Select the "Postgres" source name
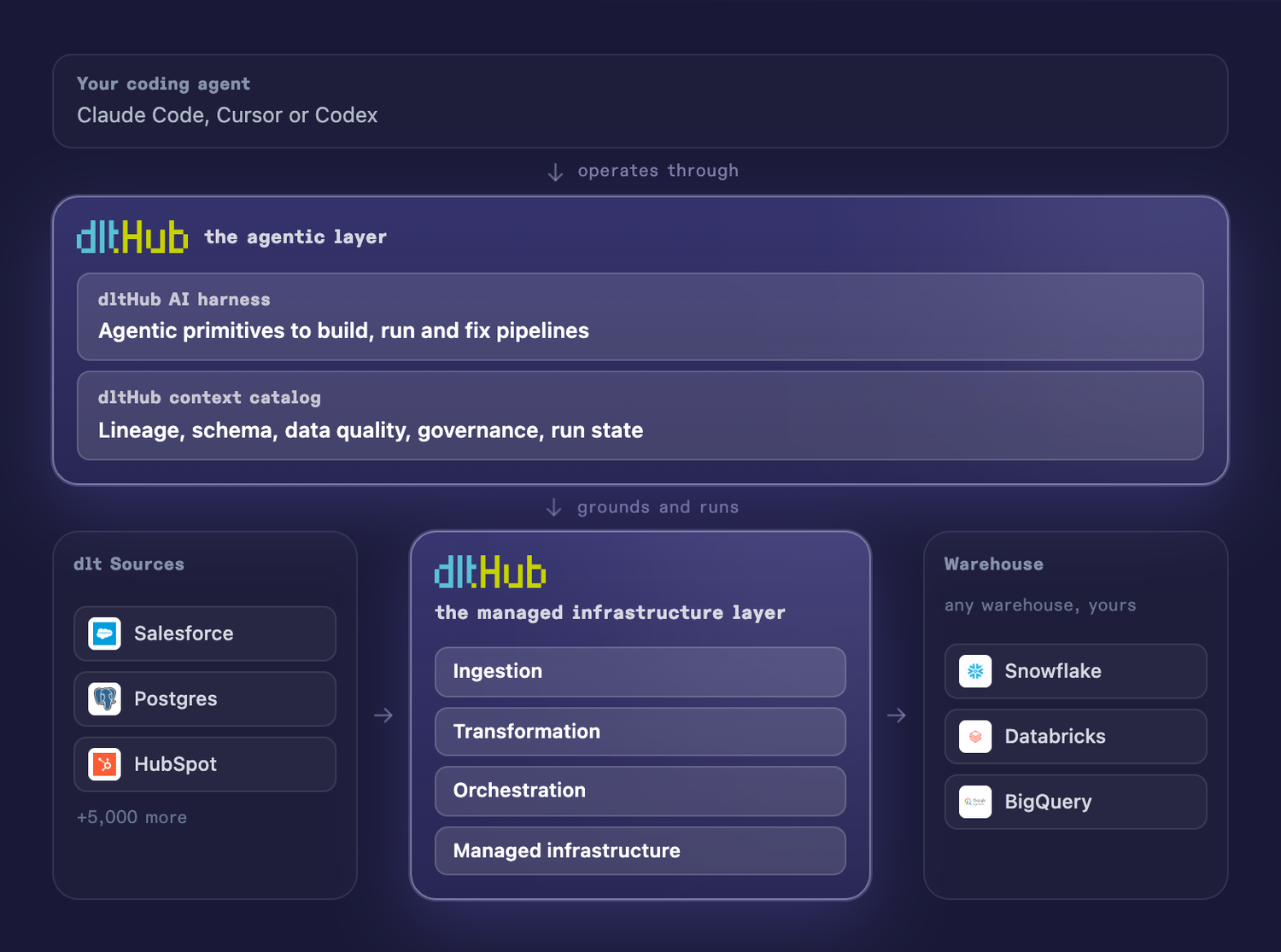1281x952 pixels. coord(176,699)
